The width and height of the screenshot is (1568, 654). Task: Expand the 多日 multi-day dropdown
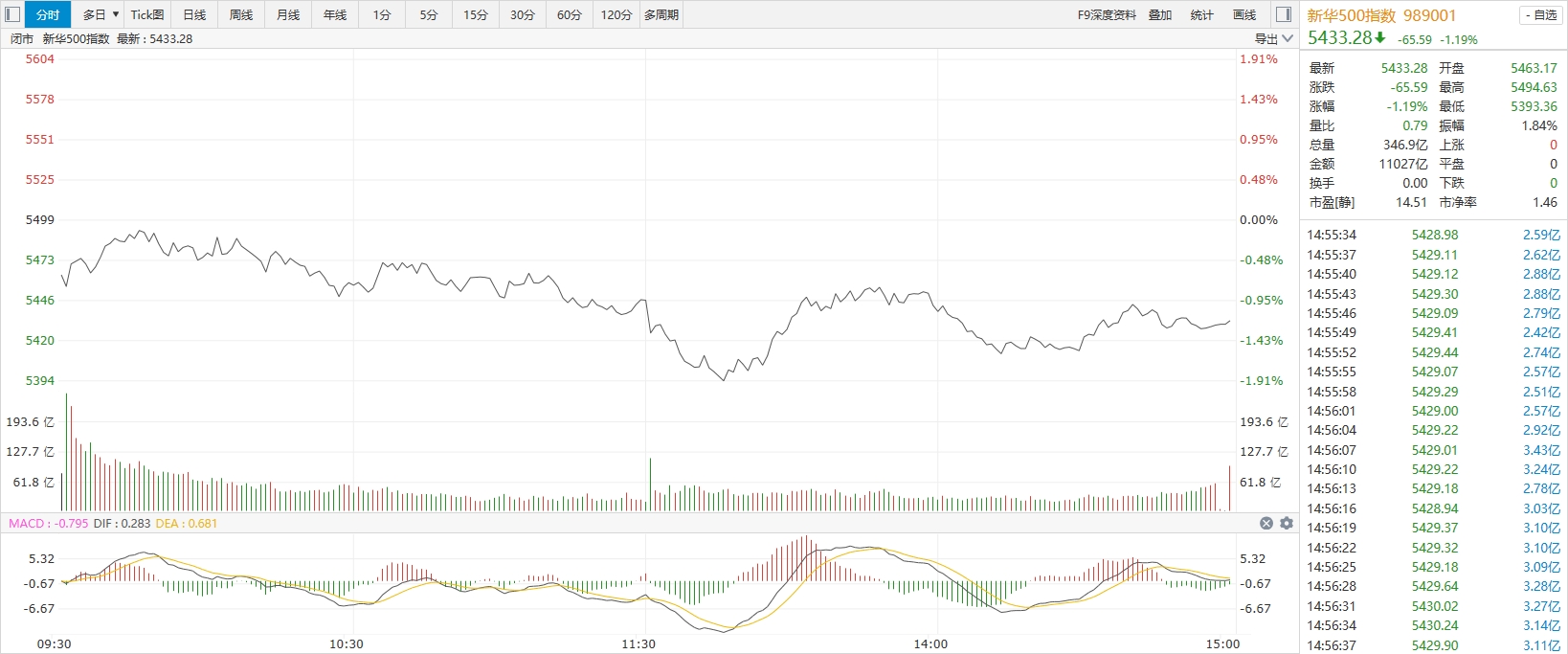tap(101, 14)
